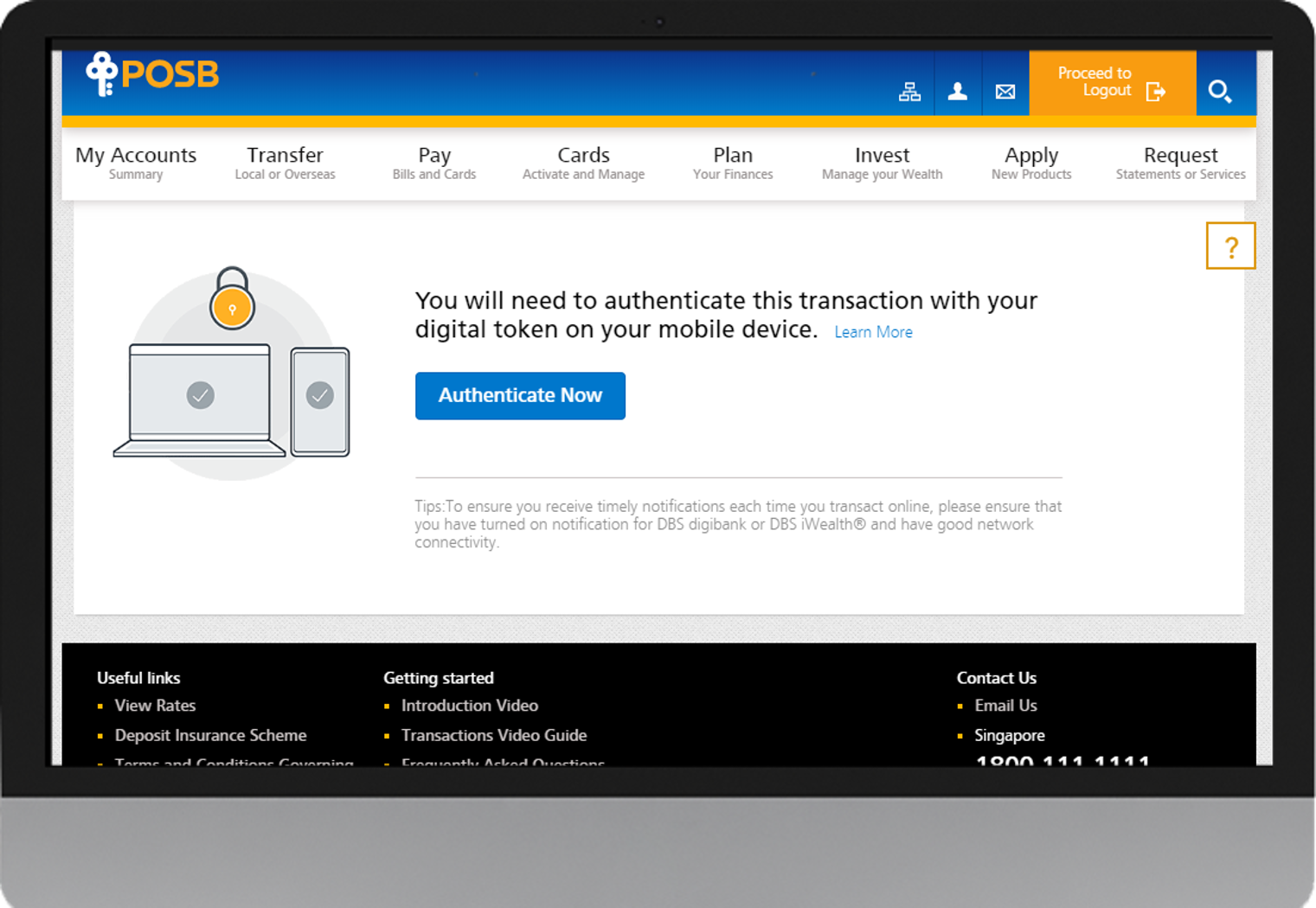Click the search magnifier icon
The height and width of the screenshot is (908, 1316).
pos(1219,91)
